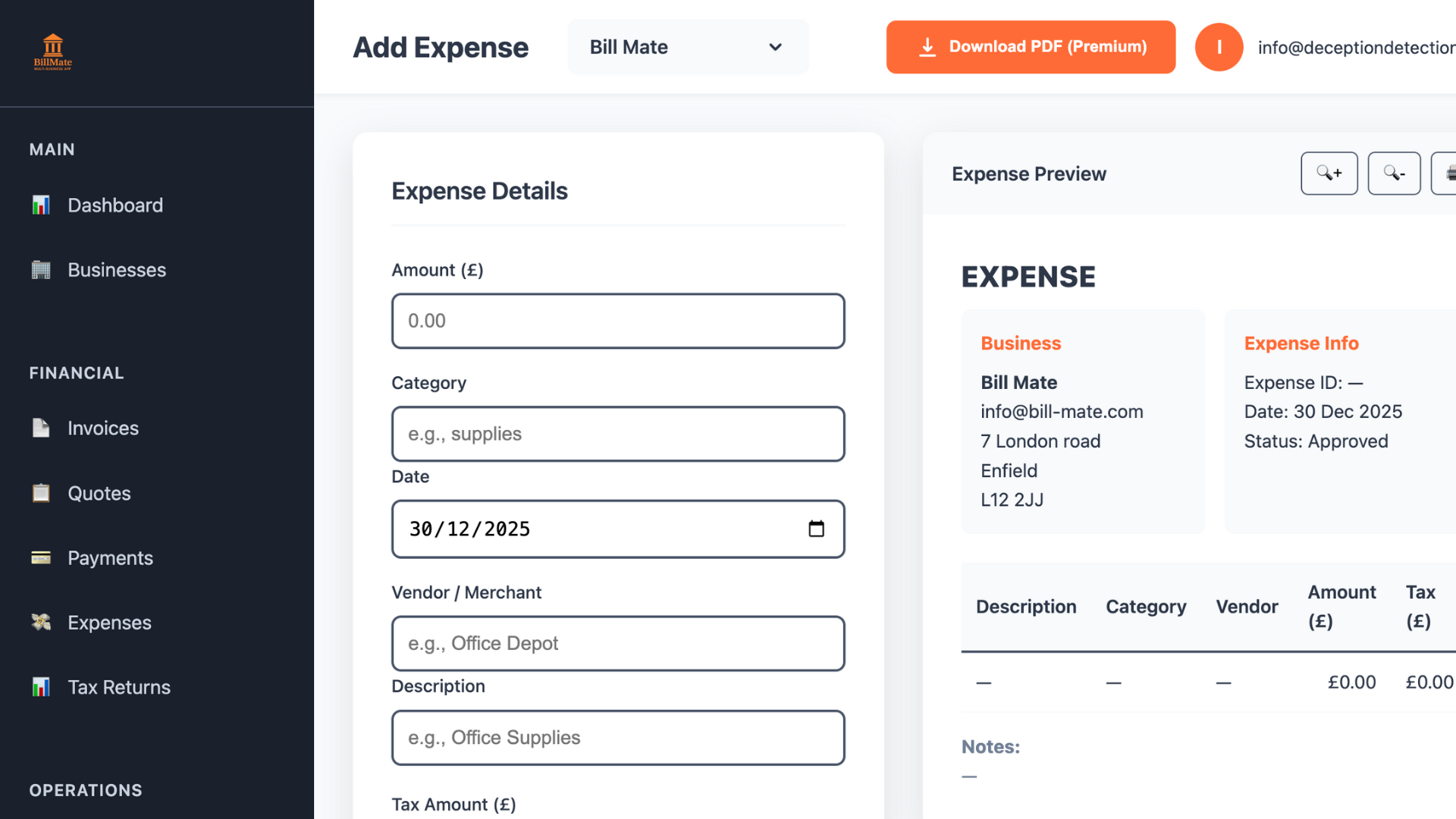Open Invoices from the sidebar
Viewport: 1456px width, 819px height.
pos(103,428)
